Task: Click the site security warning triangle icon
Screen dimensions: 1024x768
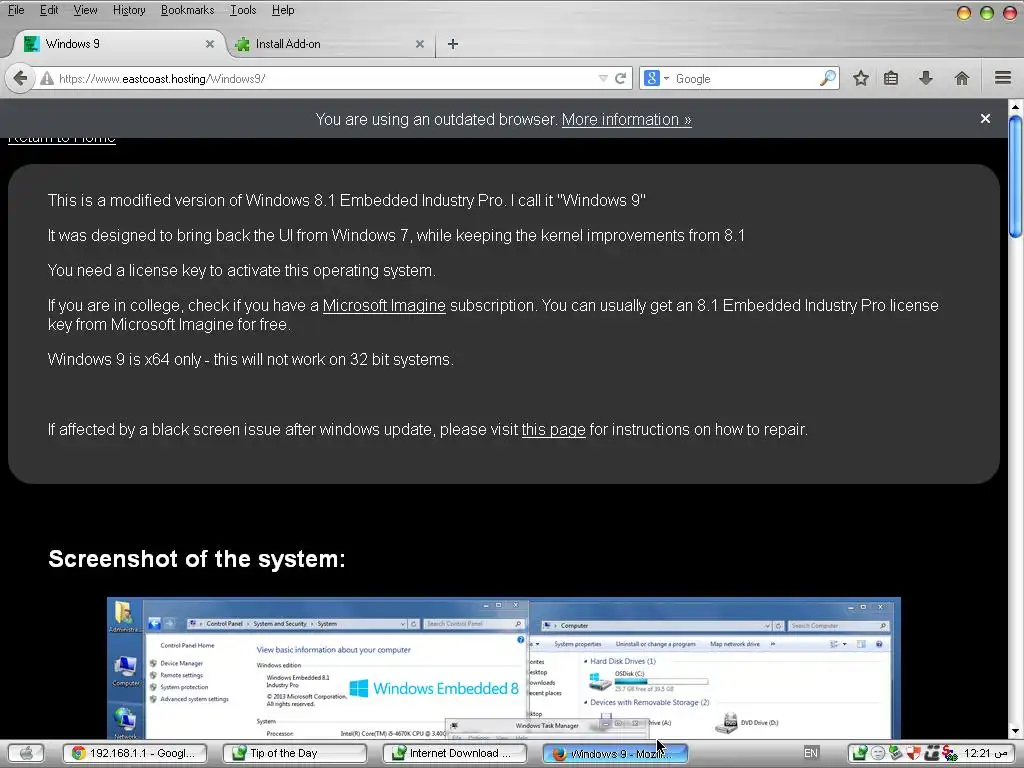Action: pos(46,79)
